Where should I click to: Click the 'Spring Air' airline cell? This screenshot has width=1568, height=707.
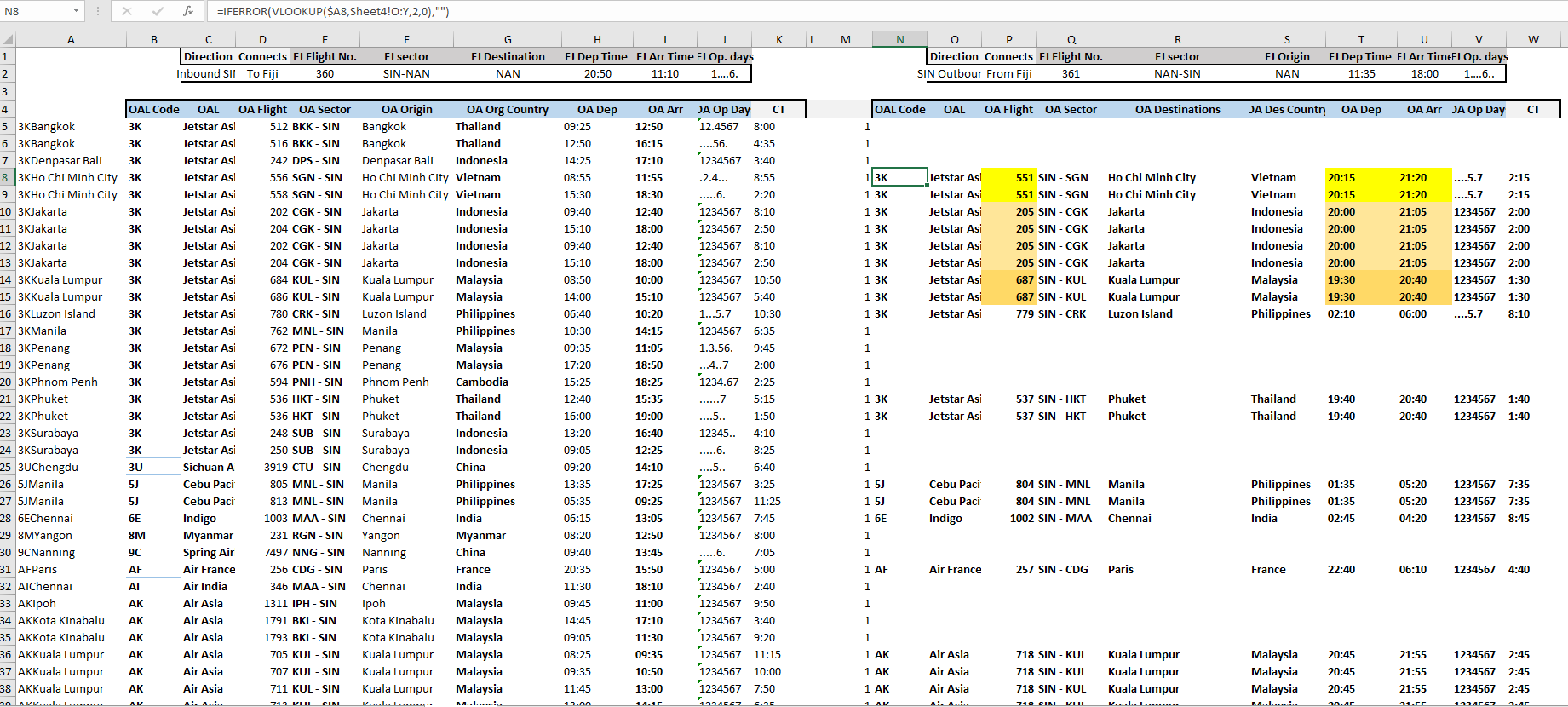tap(208, 552)
